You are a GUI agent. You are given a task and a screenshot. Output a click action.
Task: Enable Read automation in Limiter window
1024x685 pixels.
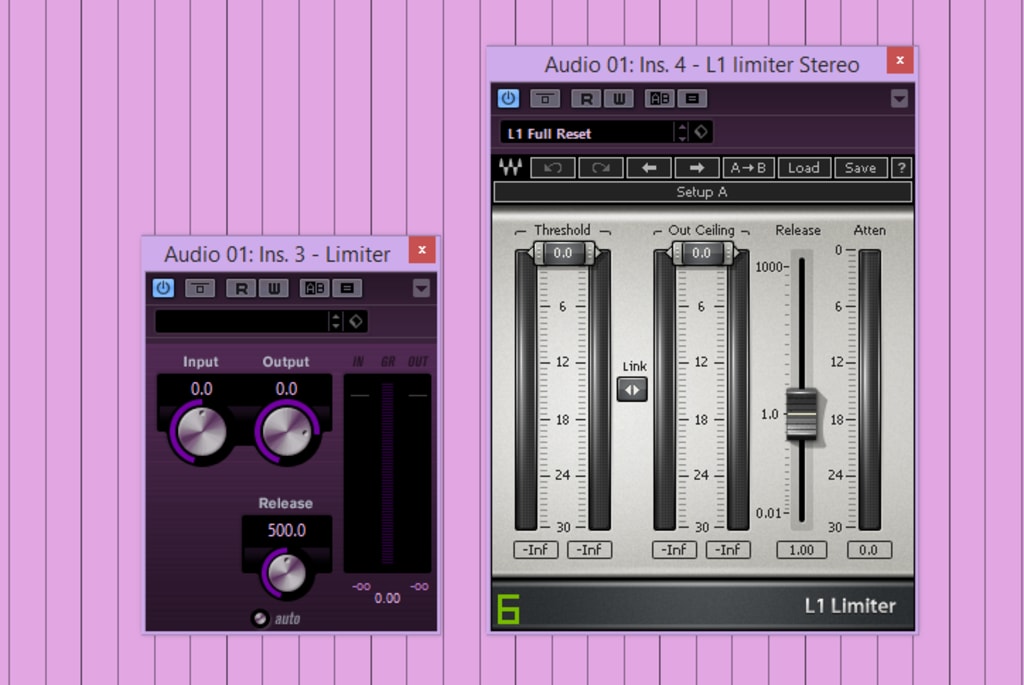pyautogui.click(x=241, y=288)
